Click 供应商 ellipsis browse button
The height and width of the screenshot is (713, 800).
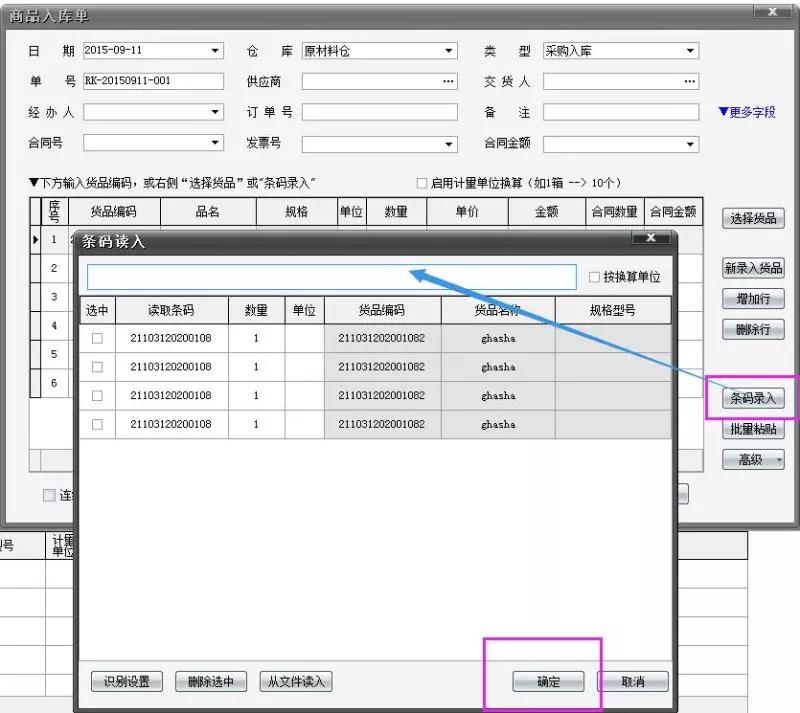pyautogui.click(x=448, y=82)
